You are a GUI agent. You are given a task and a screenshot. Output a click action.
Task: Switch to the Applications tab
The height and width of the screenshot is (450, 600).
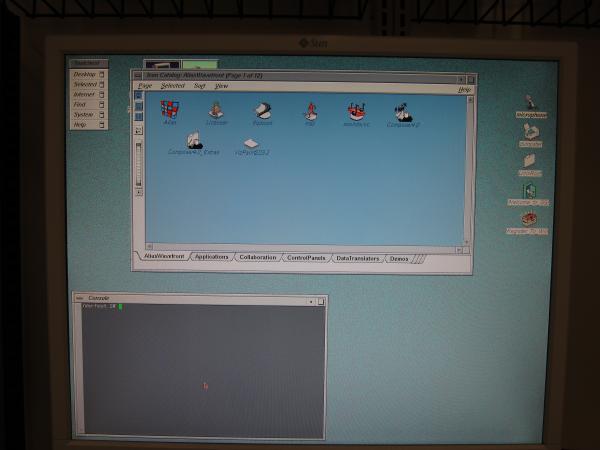pyautogui.click(x=211, y=257)
